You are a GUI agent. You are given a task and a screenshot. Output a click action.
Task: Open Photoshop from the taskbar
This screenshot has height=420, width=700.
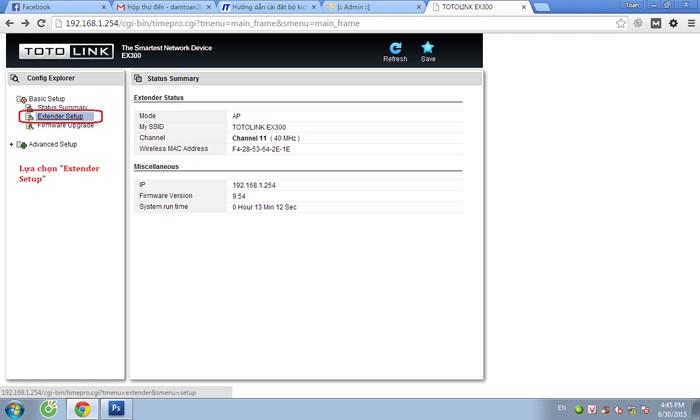click(x=116, y=408)
